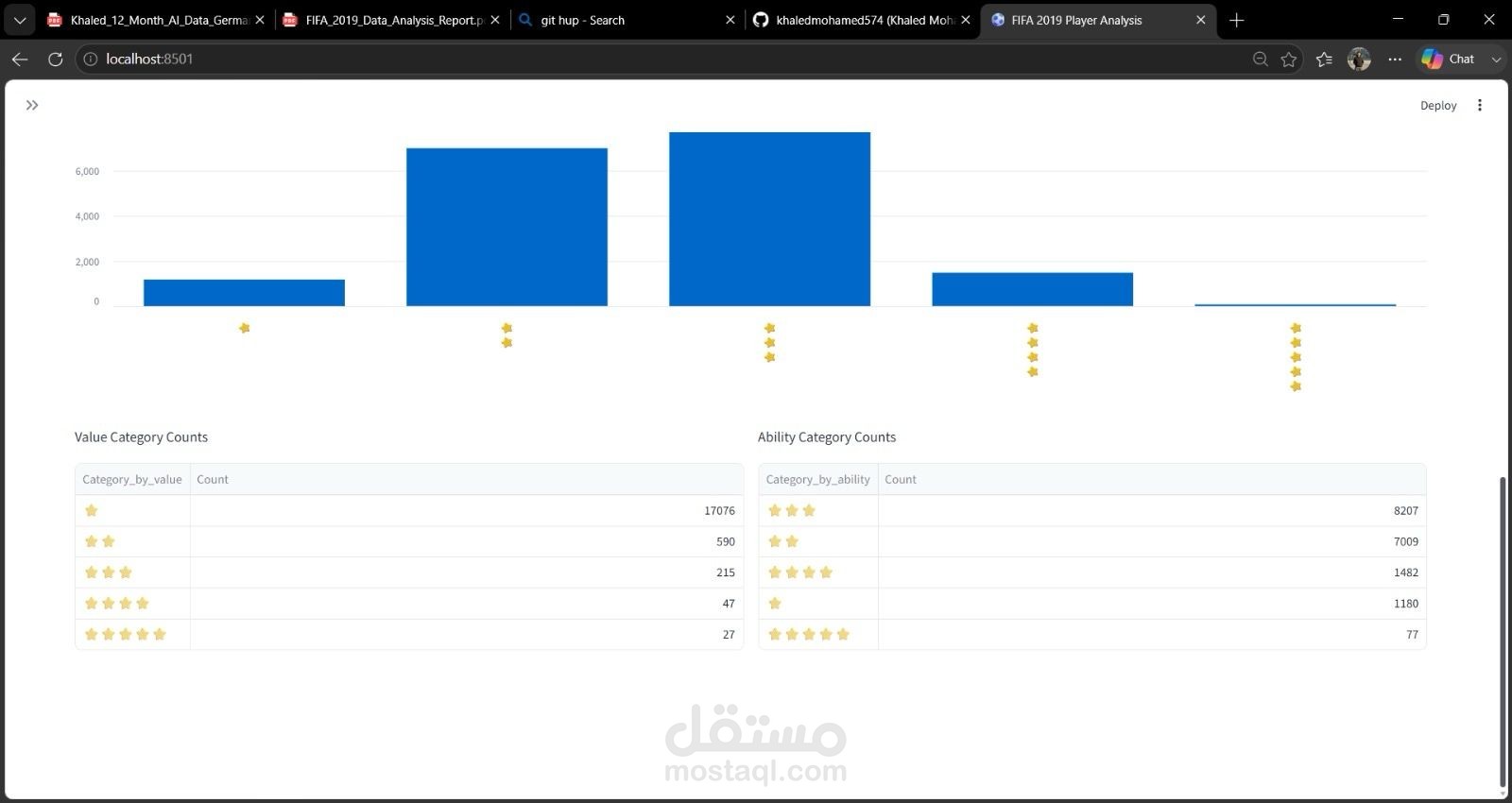Click Count header in Ability Category table
The height and width of the screenshot is (803, 1512).
click(1152, 479)
